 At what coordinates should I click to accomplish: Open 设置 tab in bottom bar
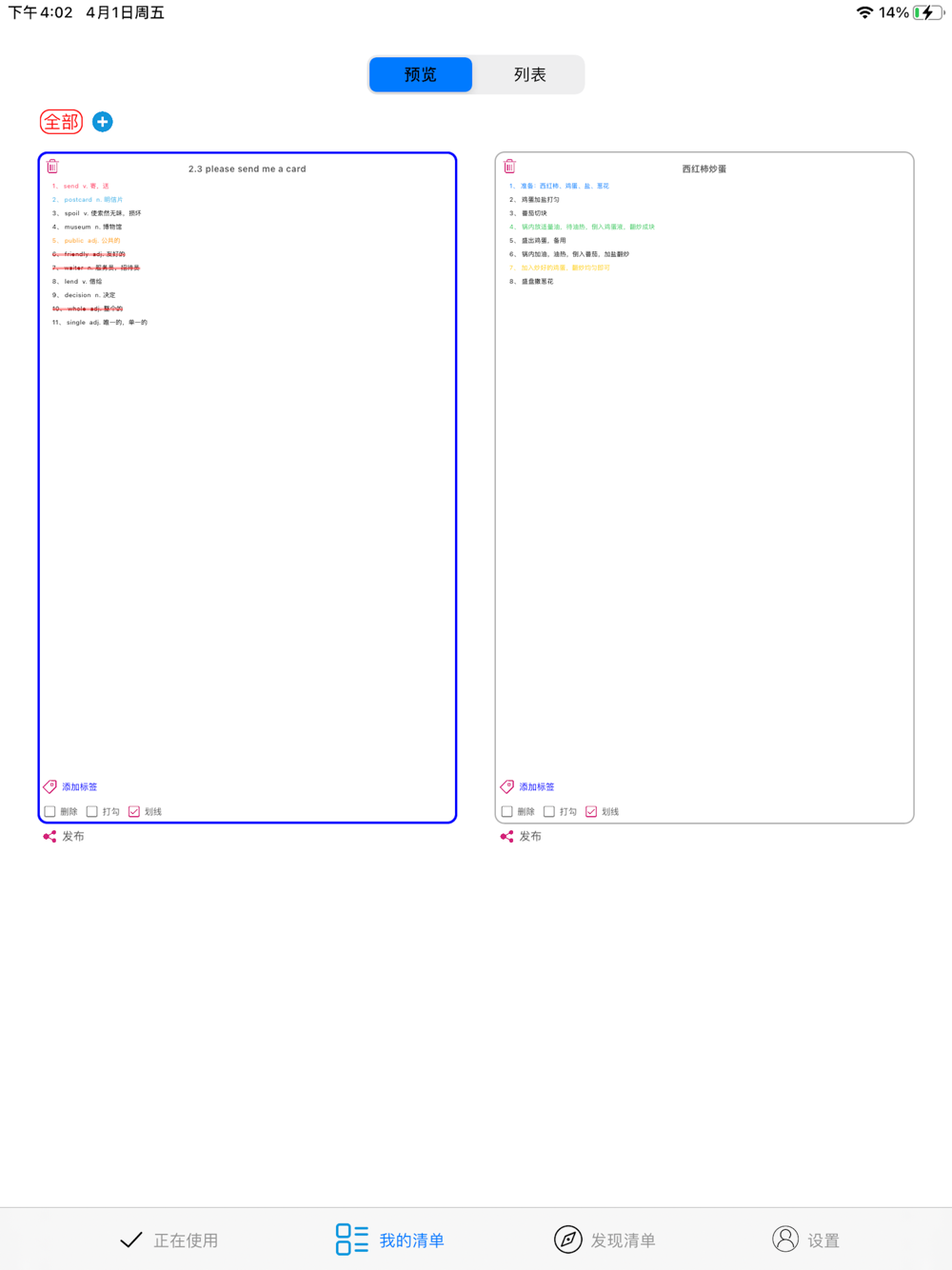(806, 1240)
